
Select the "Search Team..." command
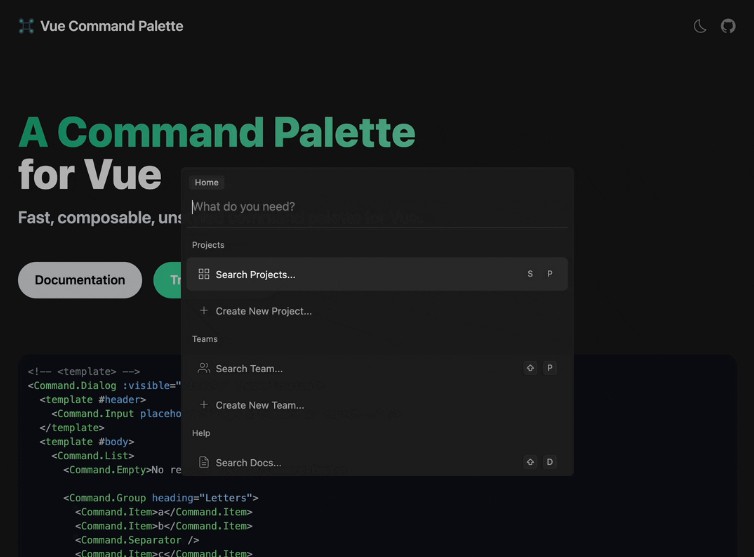[249, 368]
